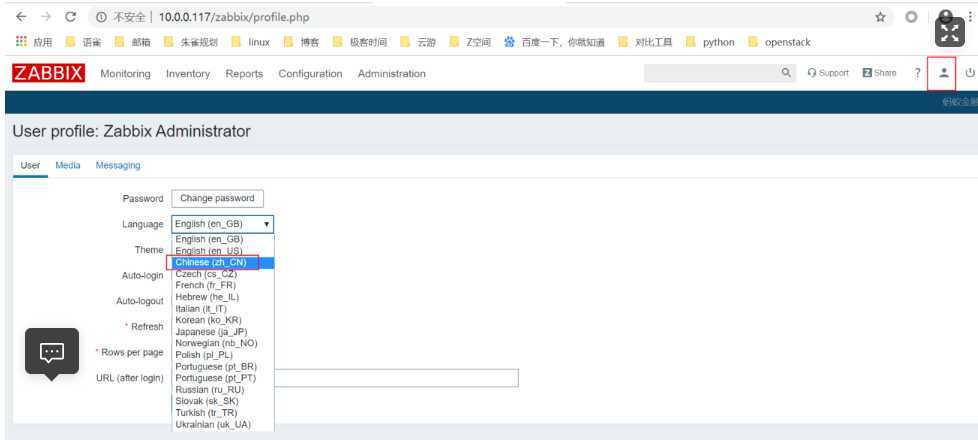Open the Administration menu
Viewport: 978px width, 440px height.
pos(392,74)
